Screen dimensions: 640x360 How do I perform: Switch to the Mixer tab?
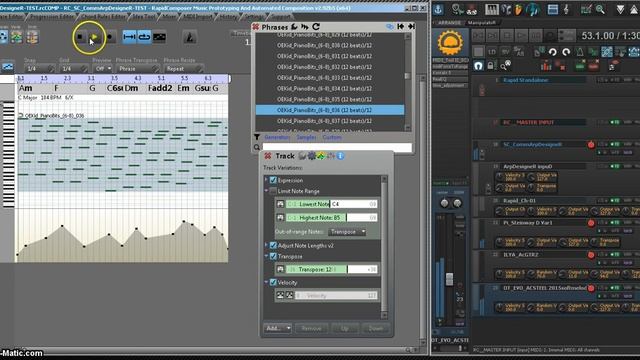170,17
